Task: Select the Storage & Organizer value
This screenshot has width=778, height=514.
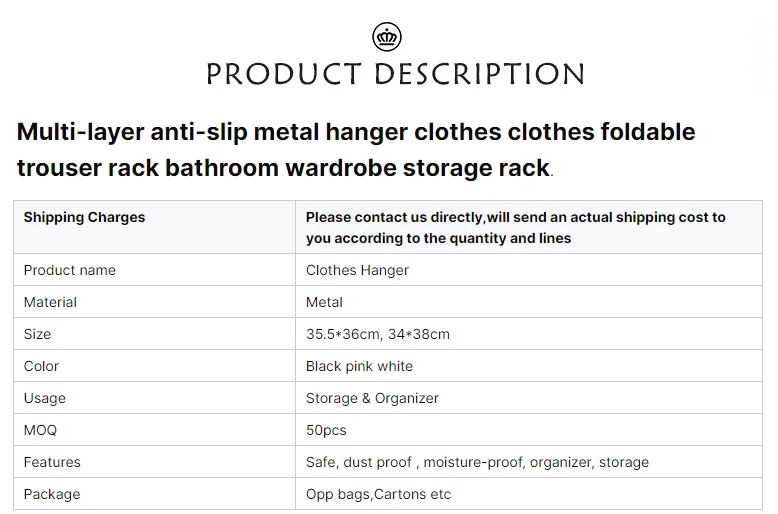Action: point(372,398)
